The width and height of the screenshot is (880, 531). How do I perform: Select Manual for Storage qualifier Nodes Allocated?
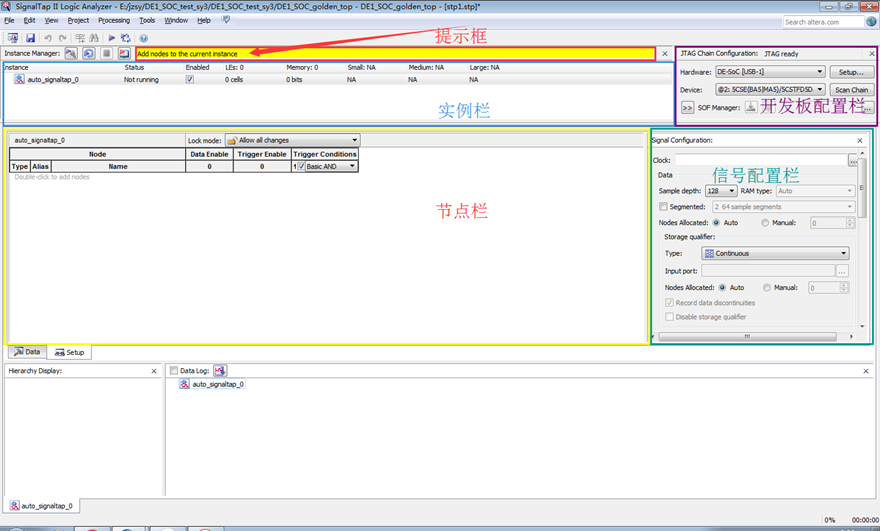click(x=767, y=287)
